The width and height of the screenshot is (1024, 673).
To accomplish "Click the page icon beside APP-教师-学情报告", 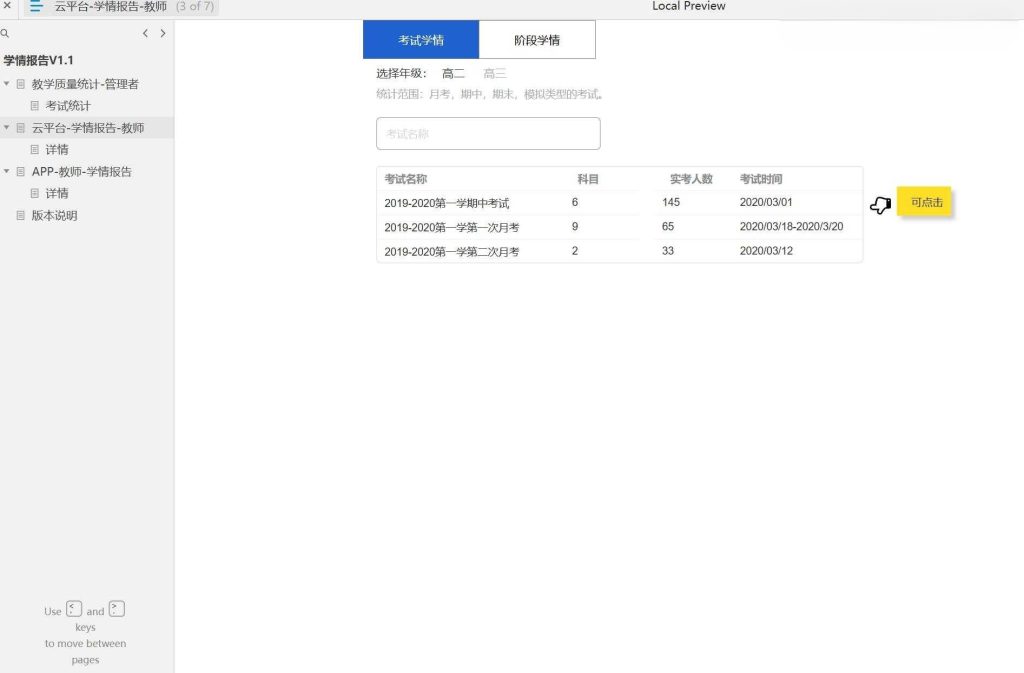I will (20, 171).
